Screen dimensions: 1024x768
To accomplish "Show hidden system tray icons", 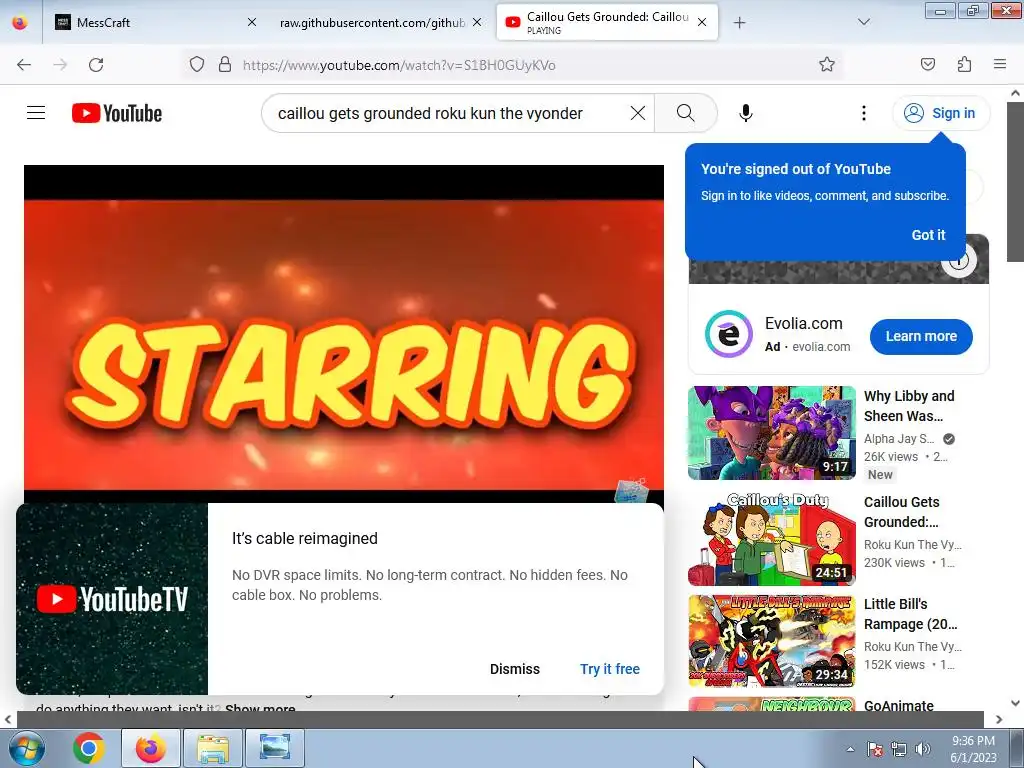I will (850, 749).
